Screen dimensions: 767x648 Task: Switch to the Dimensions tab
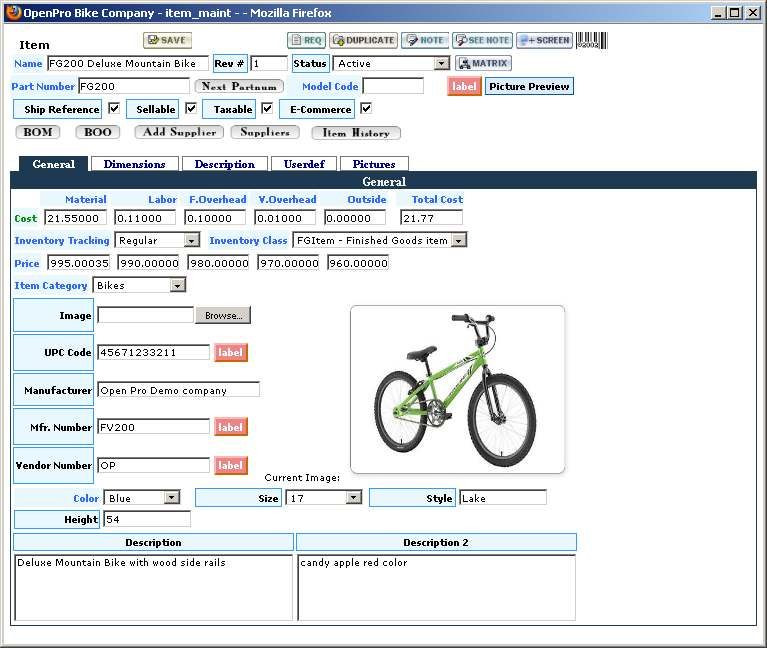(135, 164)
